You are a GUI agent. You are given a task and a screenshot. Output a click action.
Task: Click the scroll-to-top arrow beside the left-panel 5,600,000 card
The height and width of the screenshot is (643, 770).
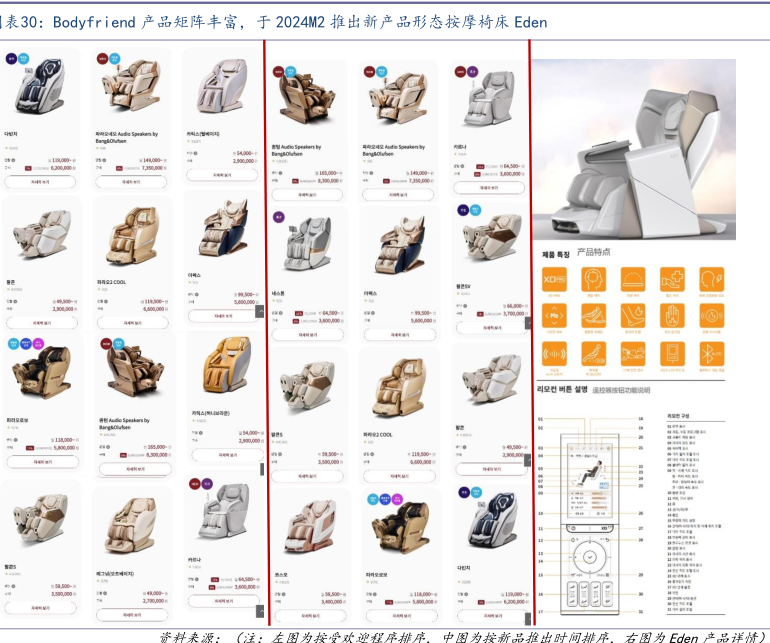259,311
